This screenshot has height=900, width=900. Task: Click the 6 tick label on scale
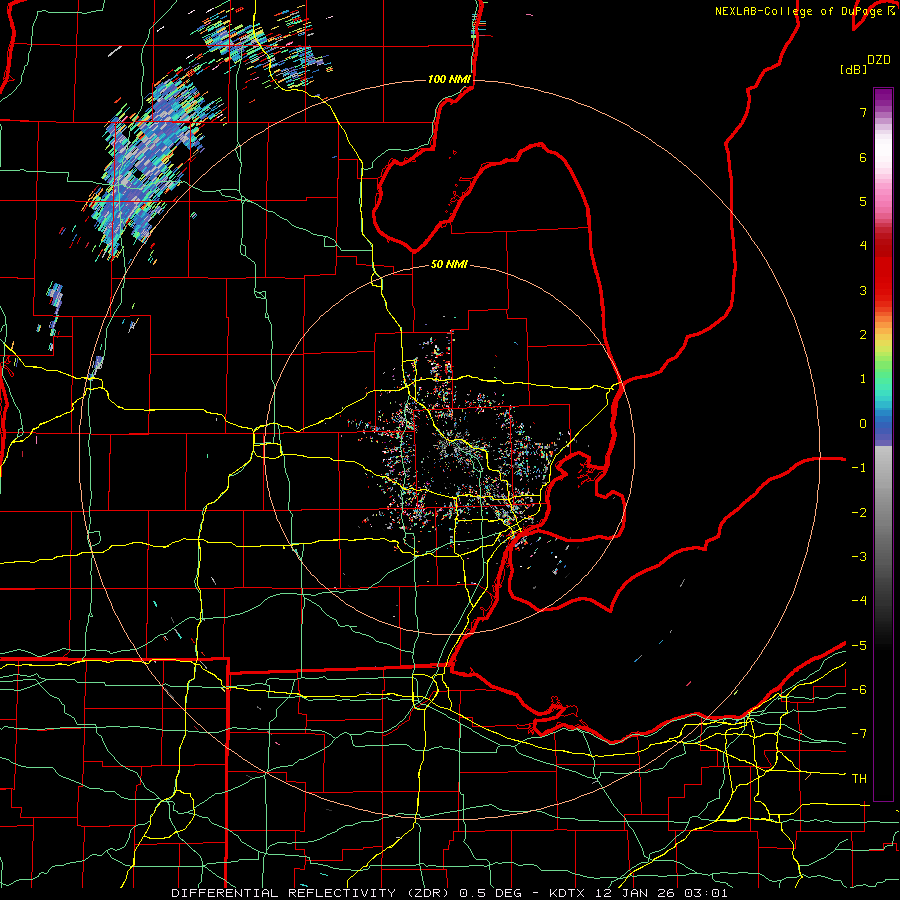(x=863, y=157)
